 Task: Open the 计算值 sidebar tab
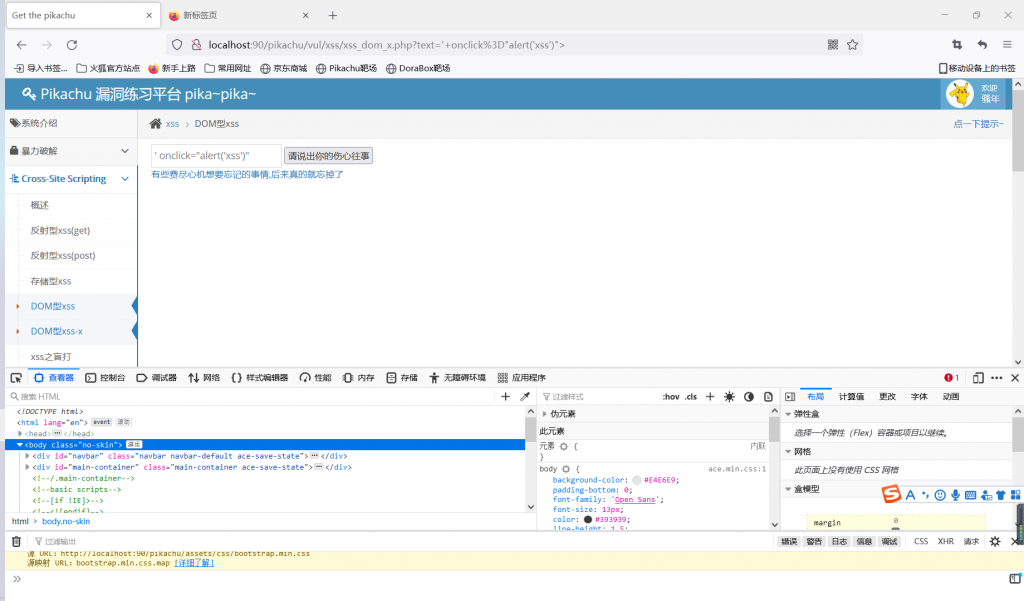click(853, 397)
